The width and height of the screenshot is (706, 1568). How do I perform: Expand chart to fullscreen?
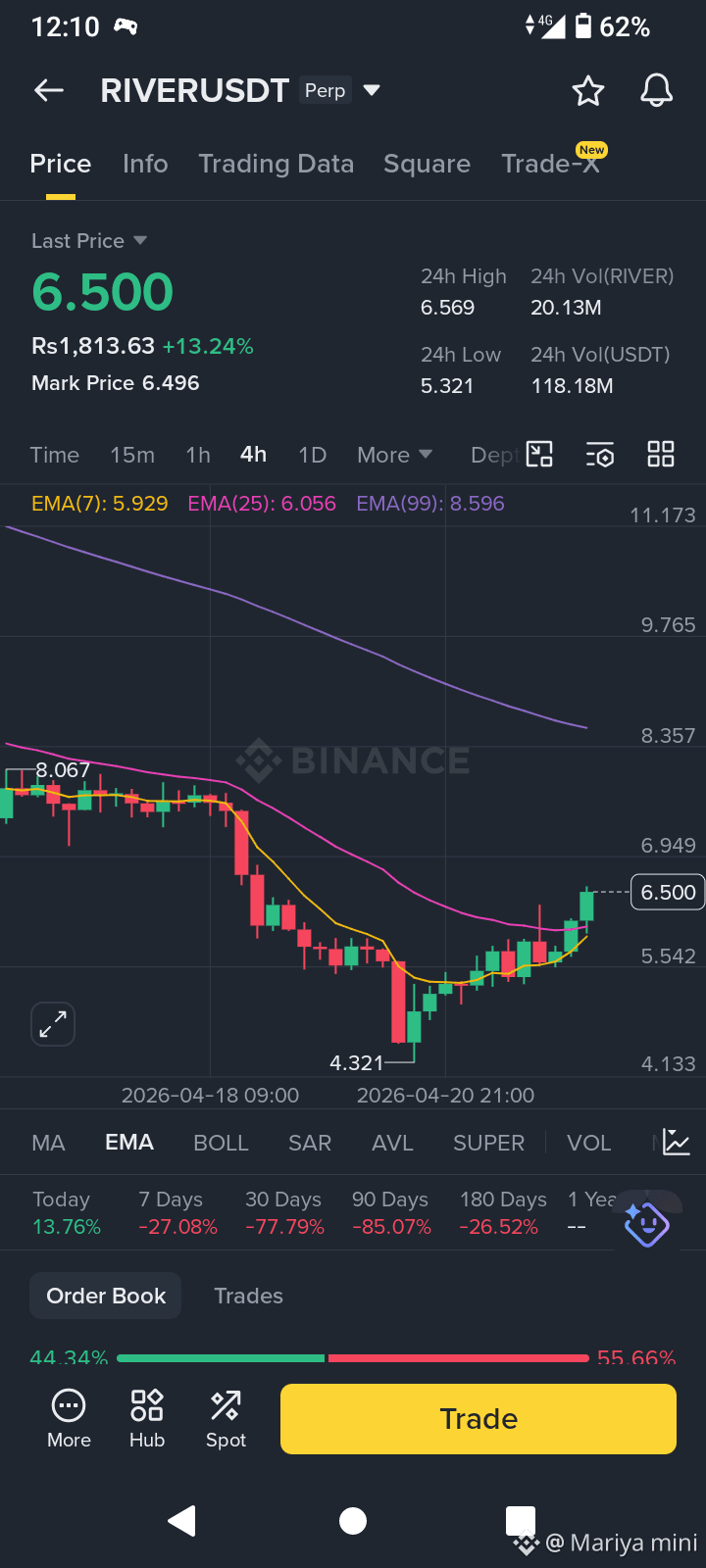coord(53,1025)
